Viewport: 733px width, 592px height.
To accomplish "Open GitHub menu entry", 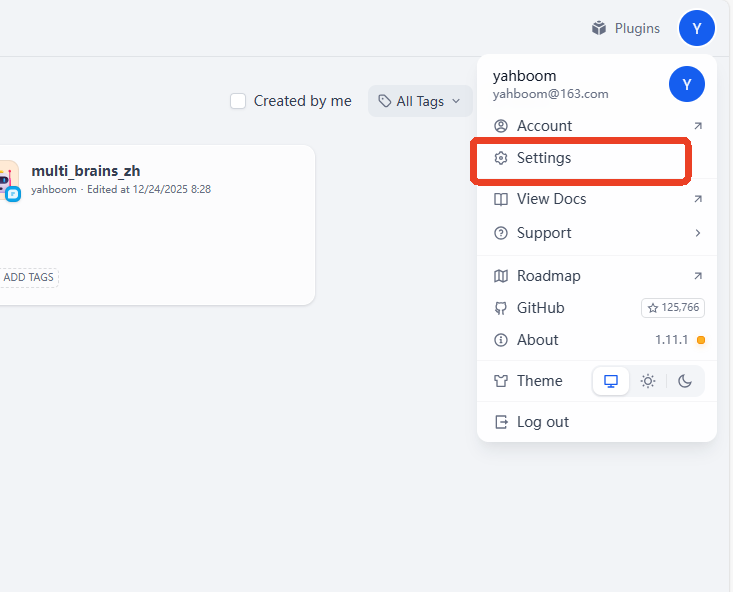I will 597,308.
